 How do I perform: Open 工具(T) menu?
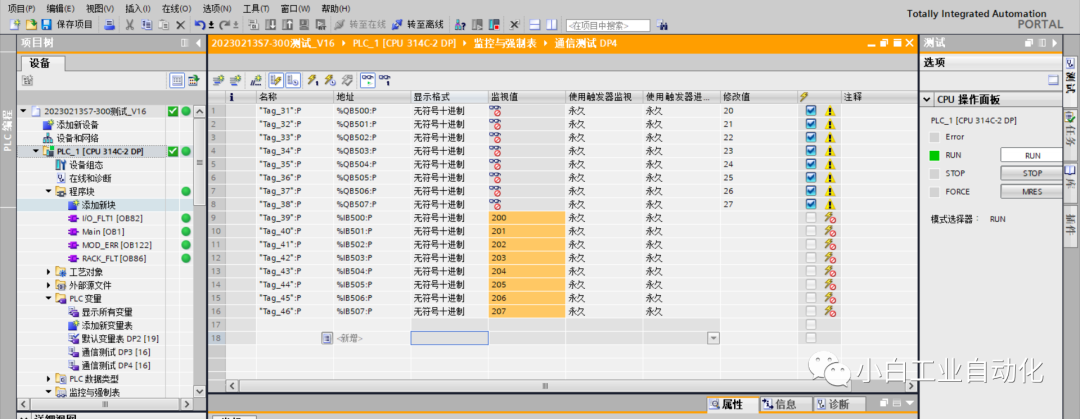click(x=256, y=8)
